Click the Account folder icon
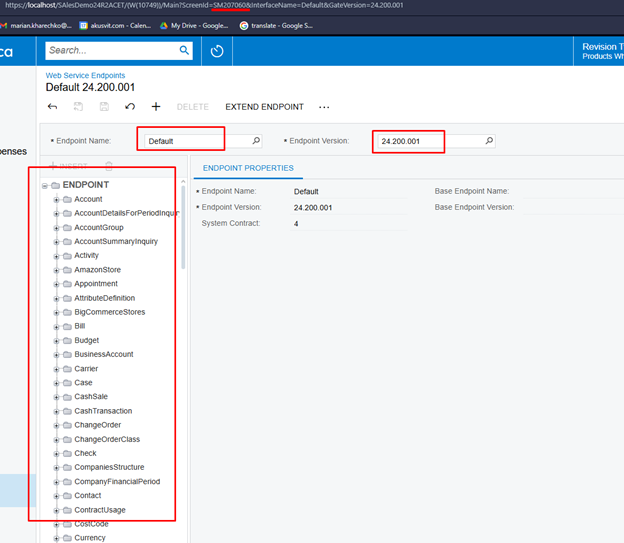The image size is (624, 543). 67,199
